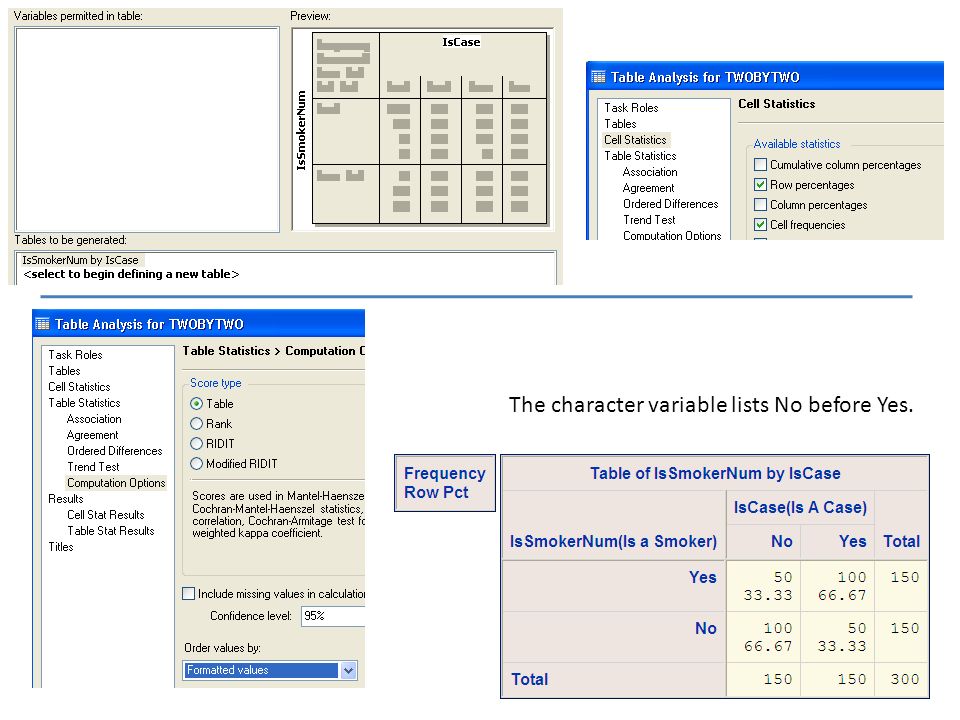960x720 pixels.
Task: Open Table Statistics in upper-right dialog
Action: pos(640,156)
